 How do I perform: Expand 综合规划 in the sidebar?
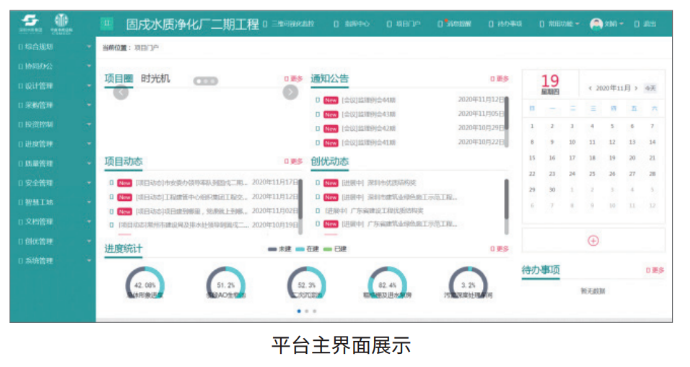[53, 47]
